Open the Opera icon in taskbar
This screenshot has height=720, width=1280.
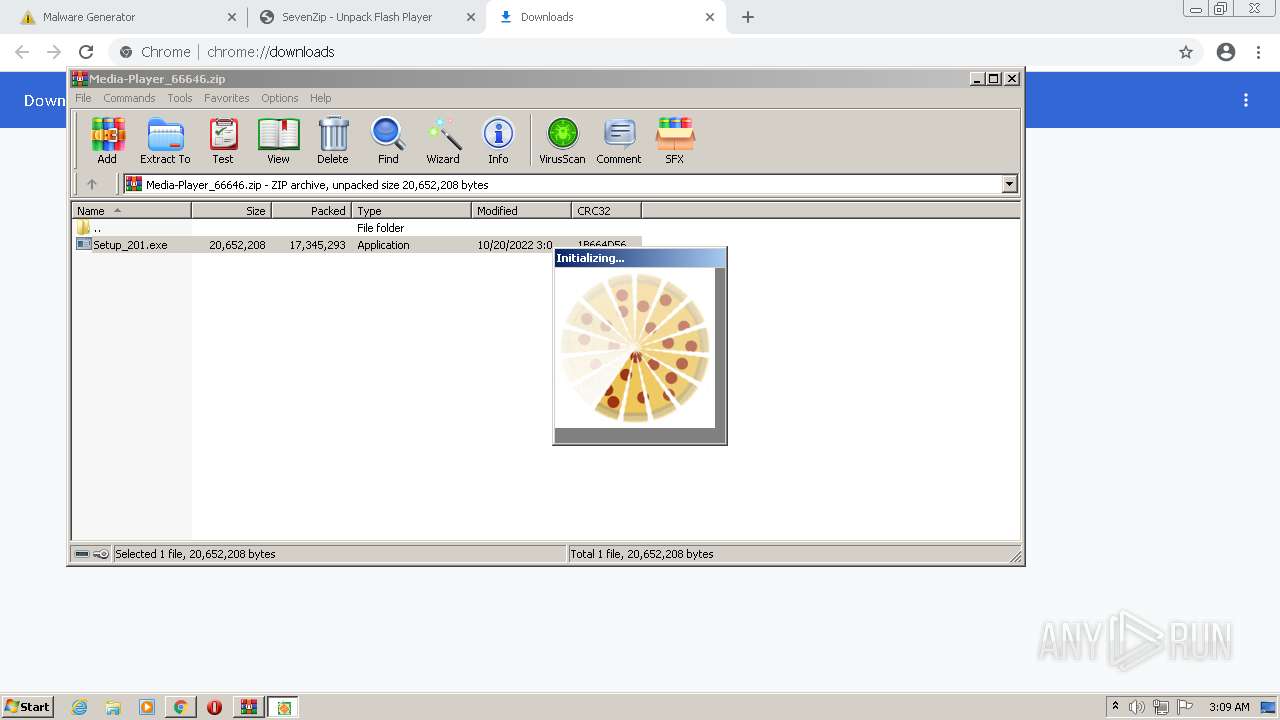tap(214, 707)
